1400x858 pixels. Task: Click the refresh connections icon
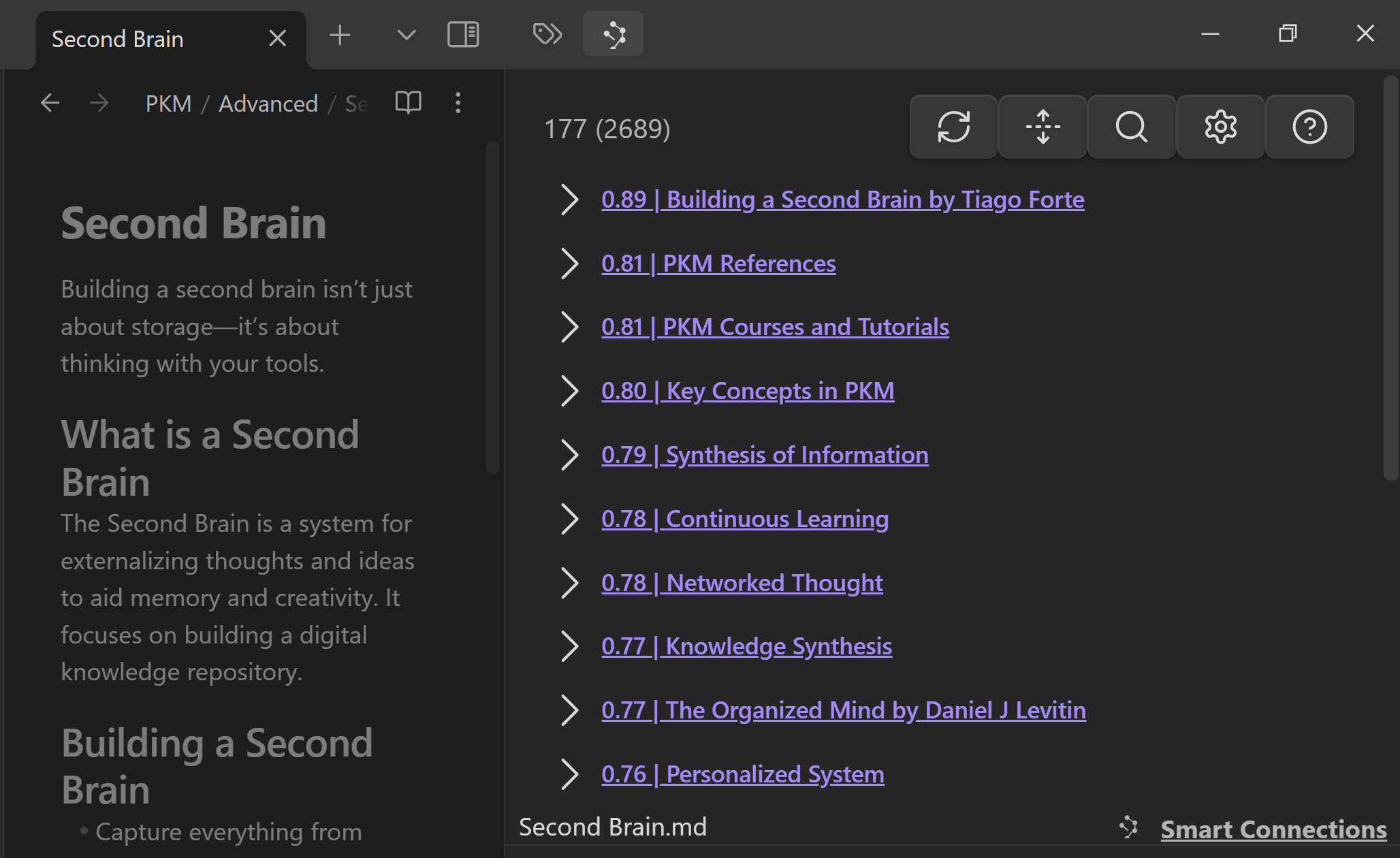[953, 127]
